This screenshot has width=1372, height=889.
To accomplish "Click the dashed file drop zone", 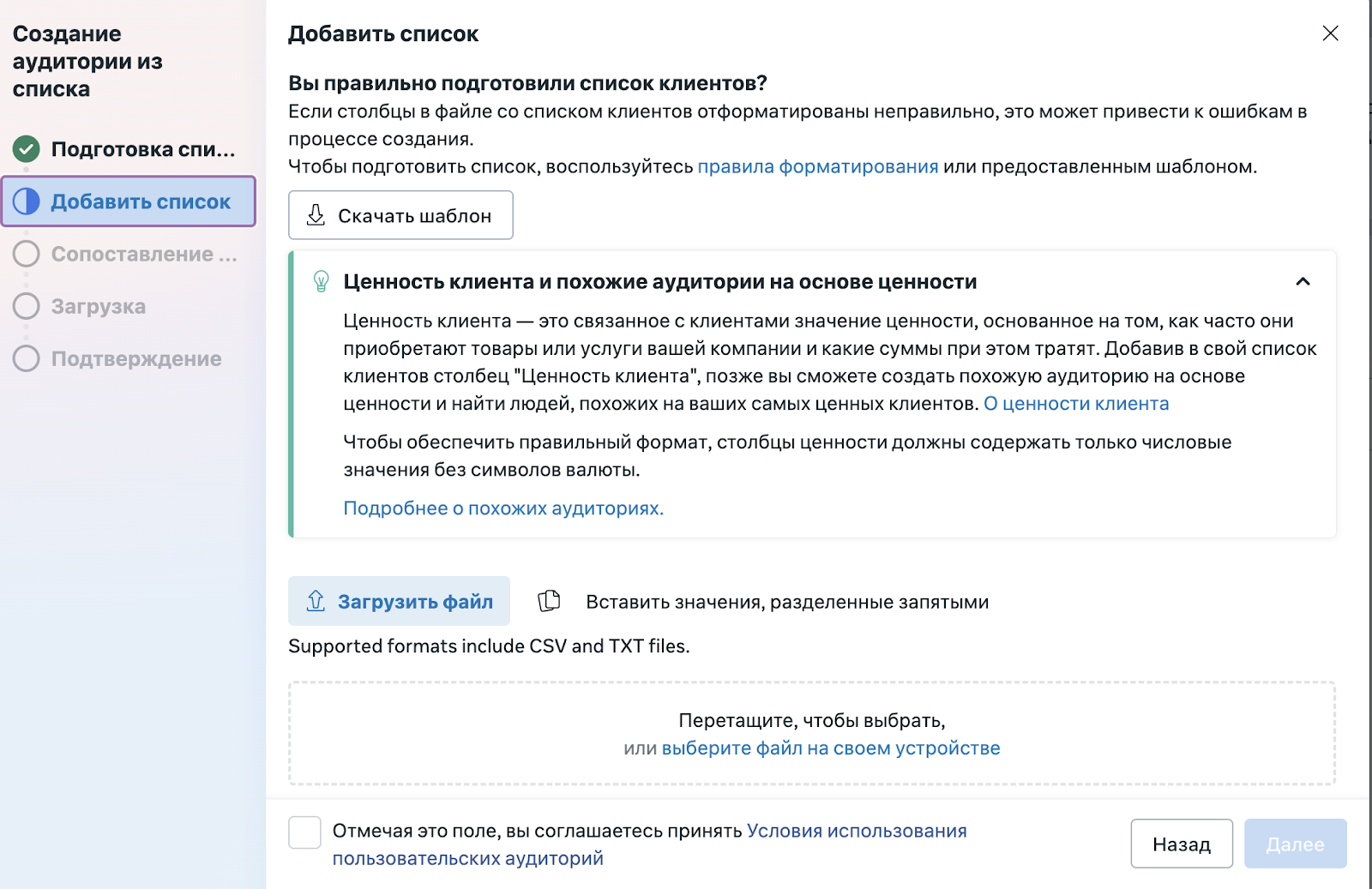I will 812,734.
